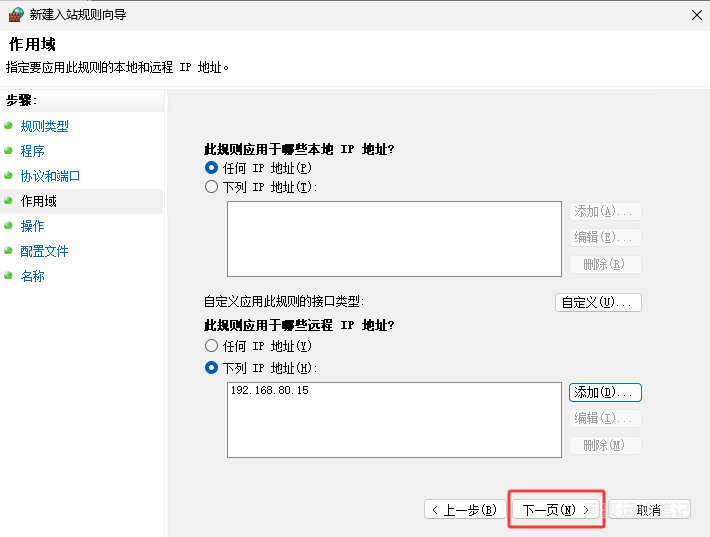Go to the 规则类型 step
The height and width of the screenshot is (537, 710).
(x=45, y=126)
